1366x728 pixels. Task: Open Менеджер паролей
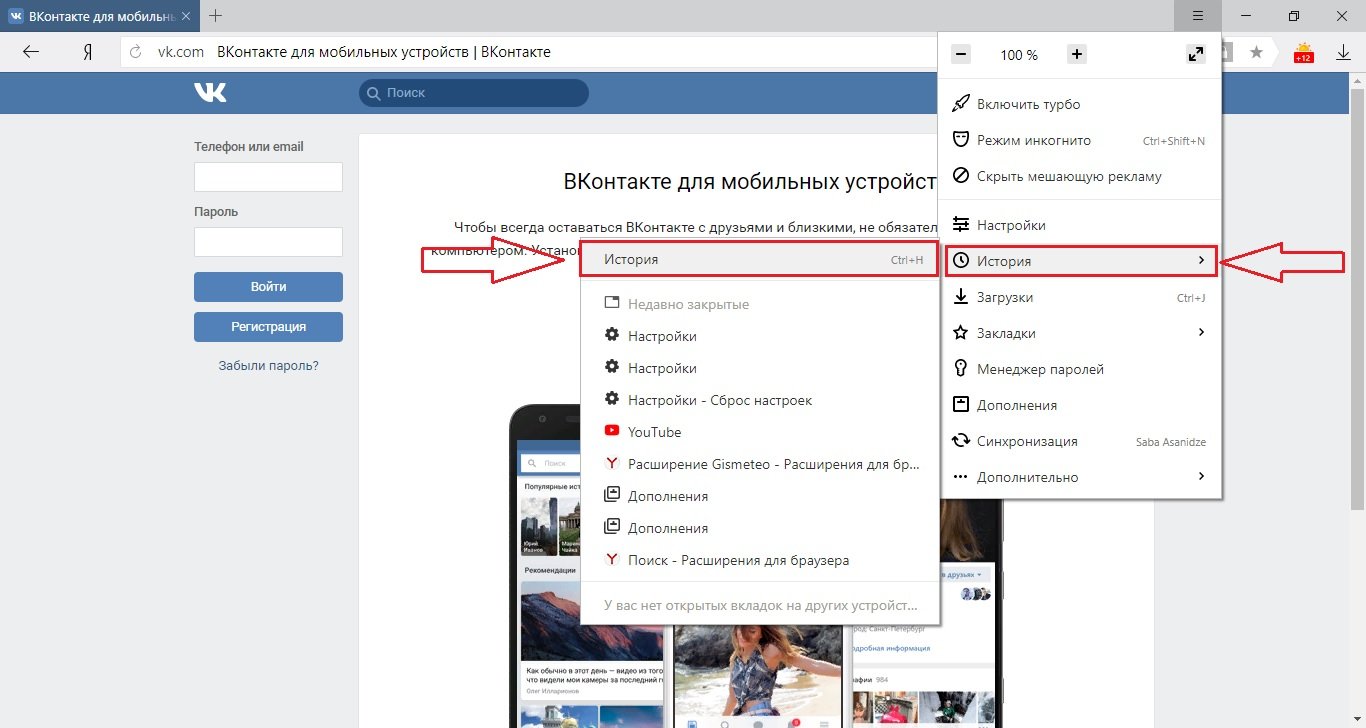pyautogui.click(x=1080, y=369)
